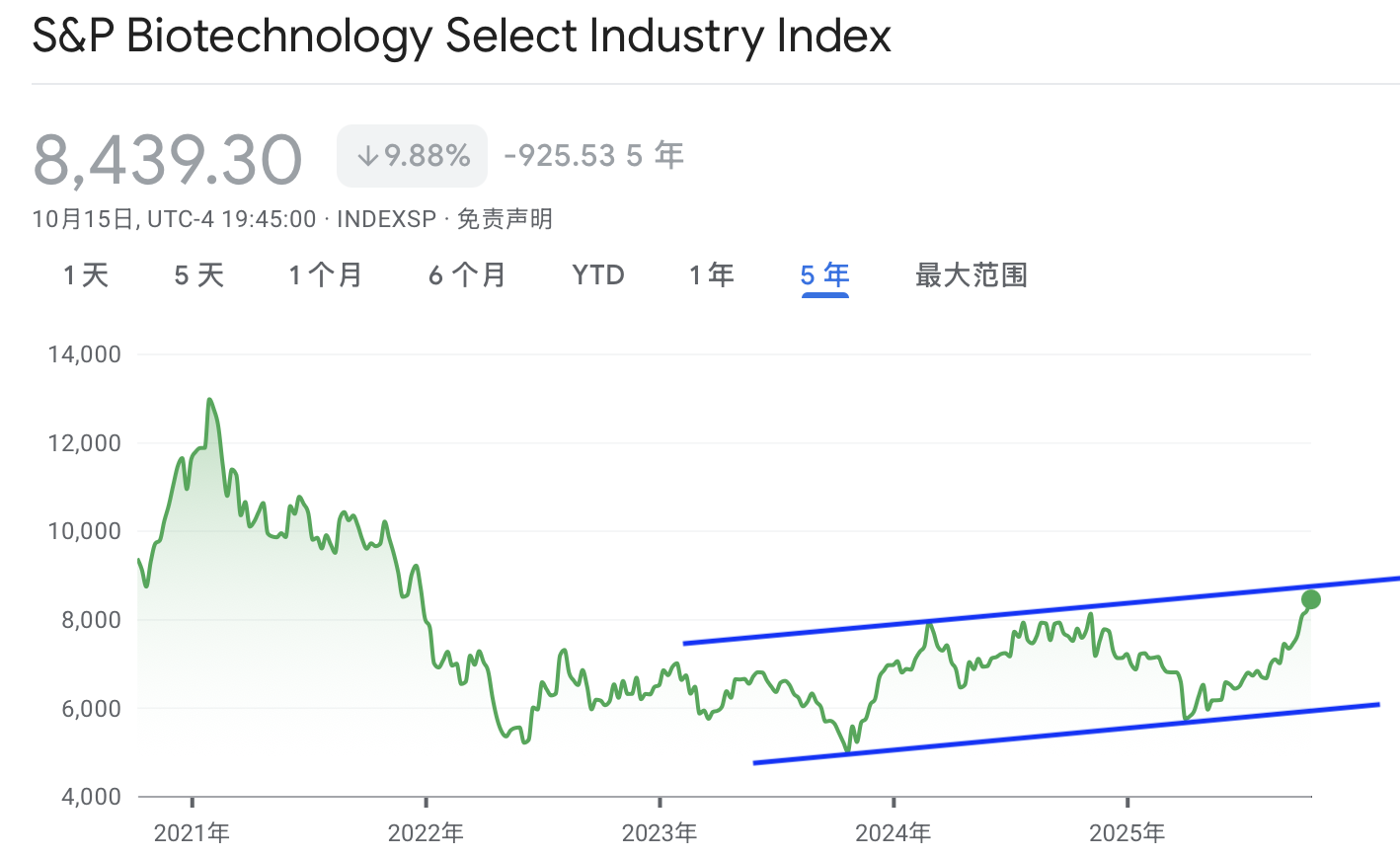
Task: Open the 6 个月 chart view
Action: [467, 274]
